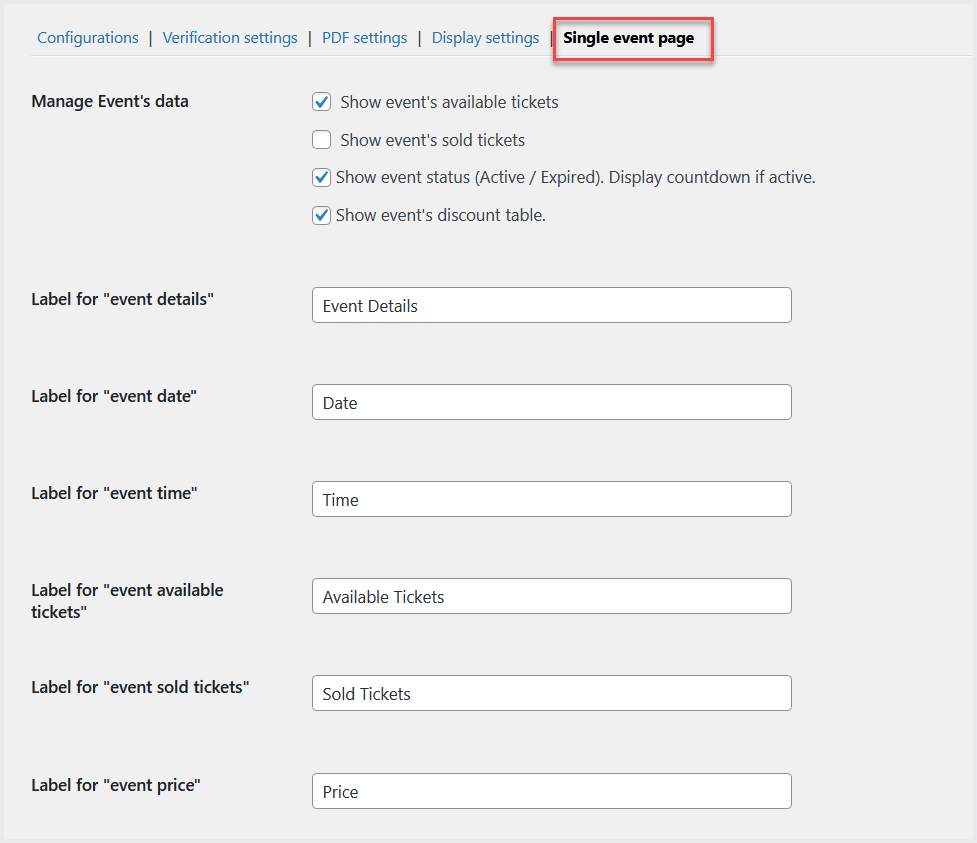Disable Show event's discount table checkbox

[322, 215]
